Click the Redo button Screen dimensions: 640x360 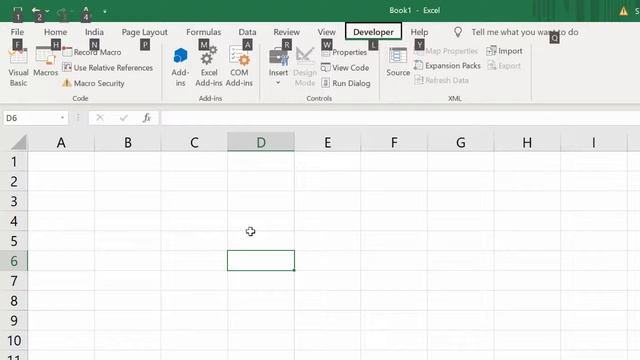[x=62, y=12]
